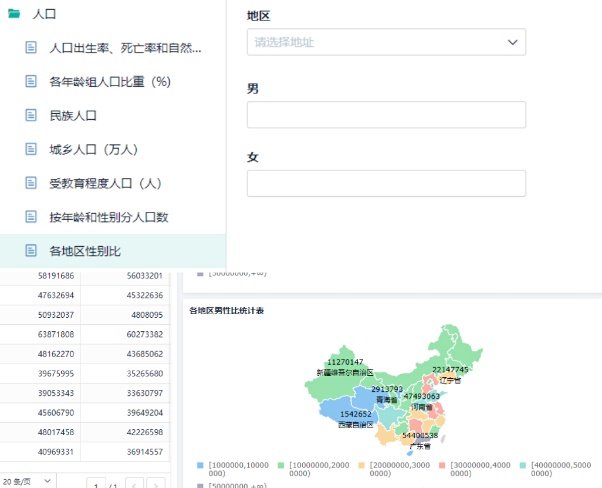Click document icon beside 各地区性别比

(x=31, y=250)
